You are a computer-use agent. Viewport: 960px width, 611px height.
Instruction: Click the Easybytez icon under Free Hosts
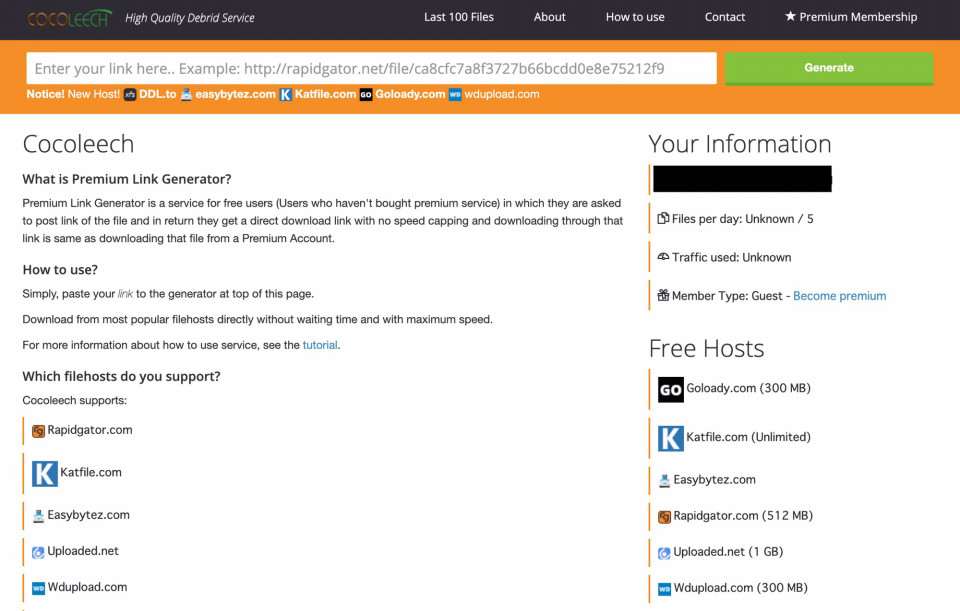tap(664, 481)
